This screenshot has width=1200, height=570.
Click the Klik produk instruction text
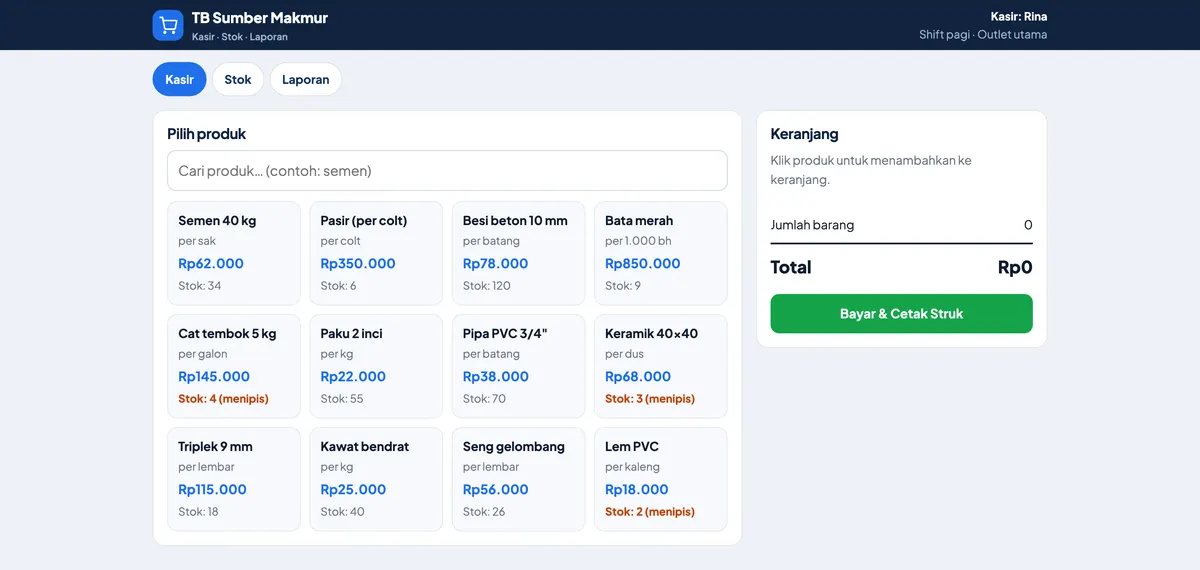click(x=871, y=170)
